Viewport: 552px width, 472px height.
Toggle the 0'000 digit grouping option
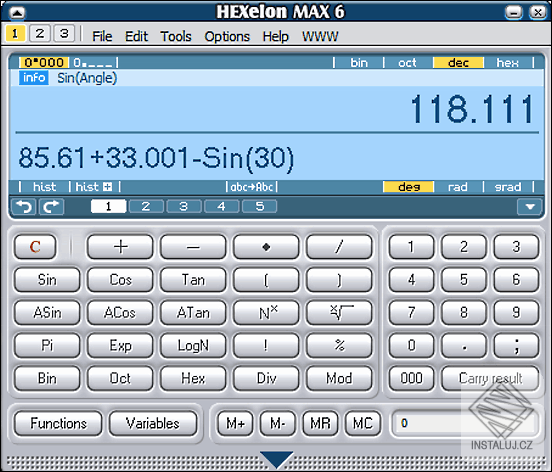tap(44, 63)
